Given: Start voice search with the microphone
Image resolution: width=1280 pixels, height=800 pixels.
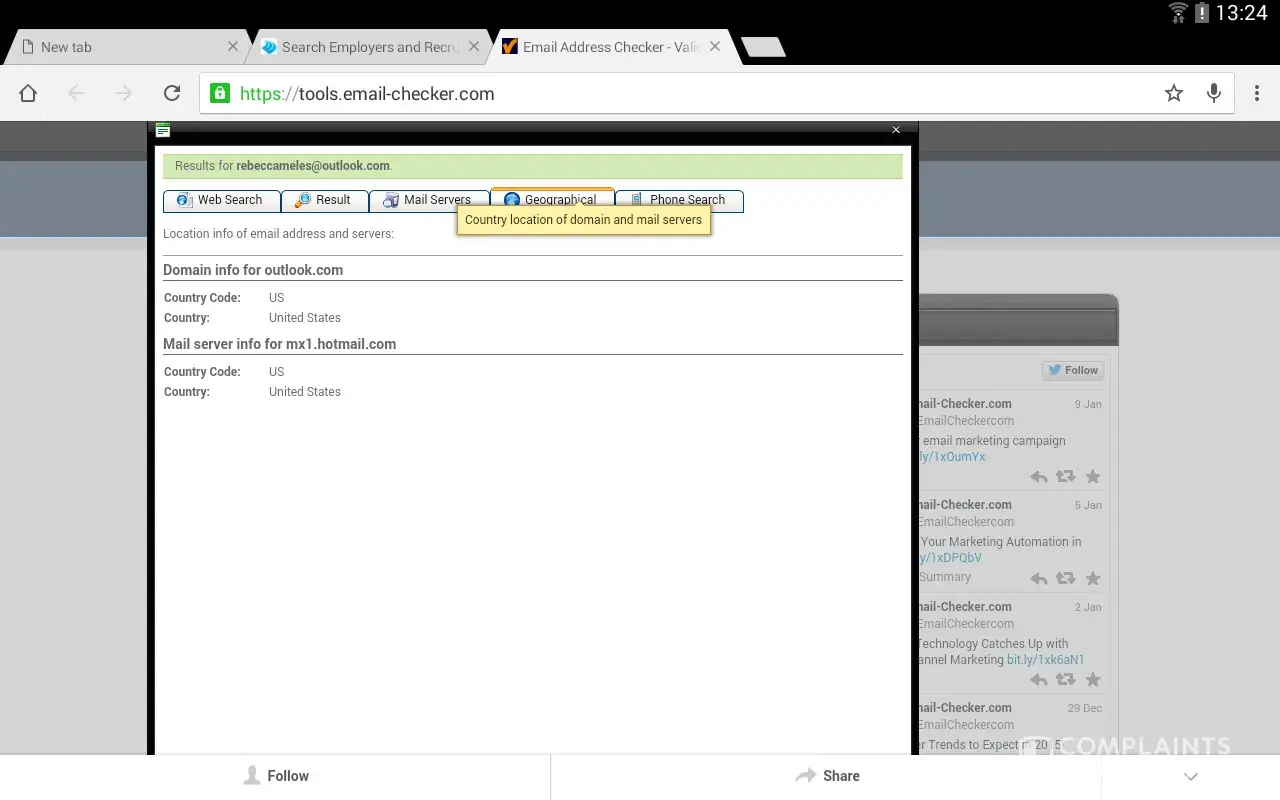Looking at the screenshot, I should pyautogui.click(x=1214, y=93).
